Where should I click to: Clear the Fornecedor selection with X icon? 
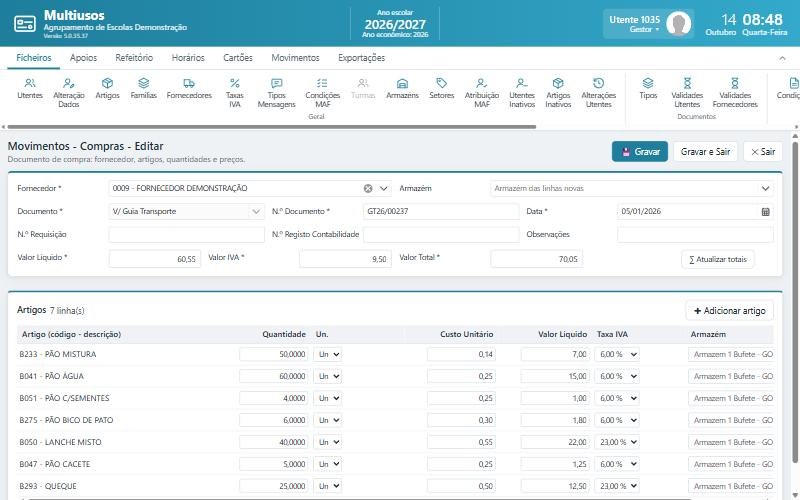click(368, 188)
